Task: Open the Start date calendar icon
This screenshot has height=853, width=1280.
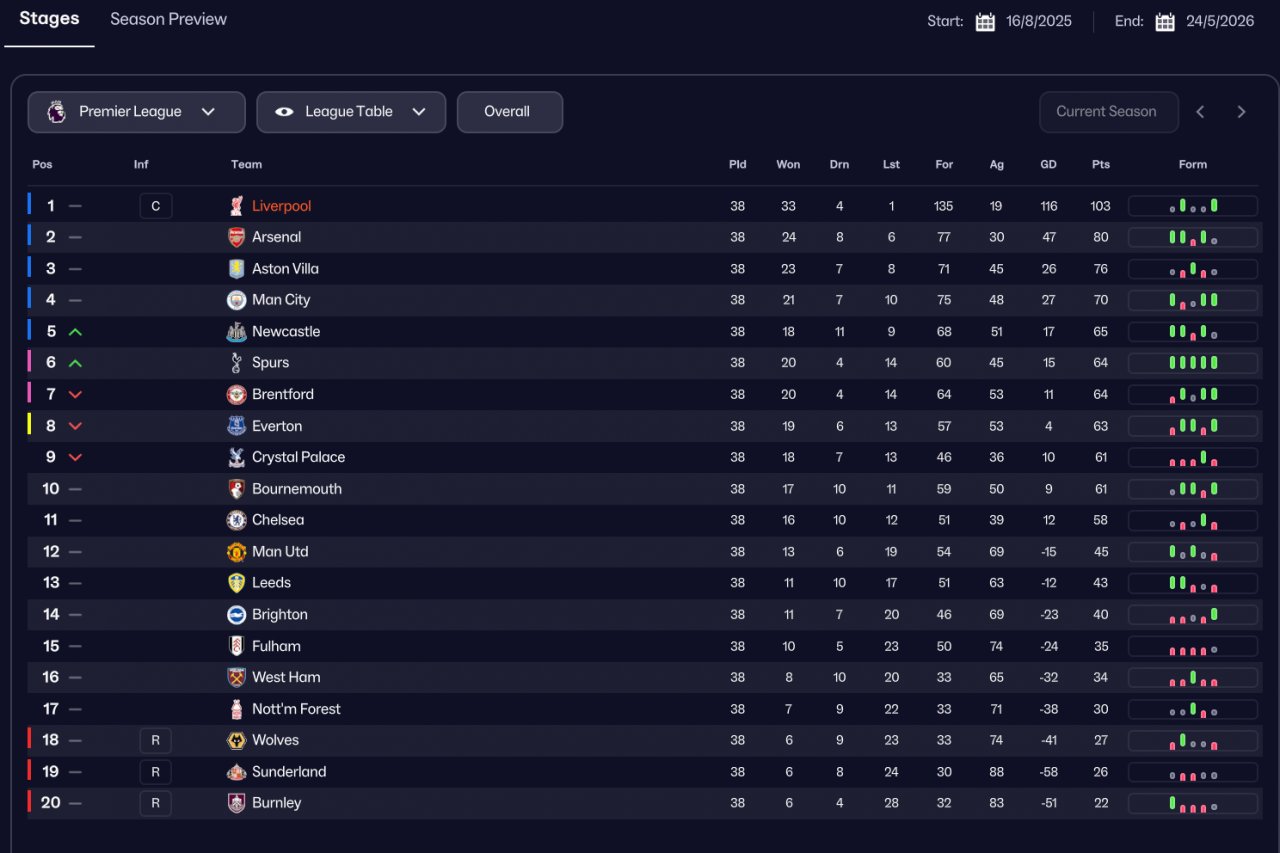Action: point(985,22)
